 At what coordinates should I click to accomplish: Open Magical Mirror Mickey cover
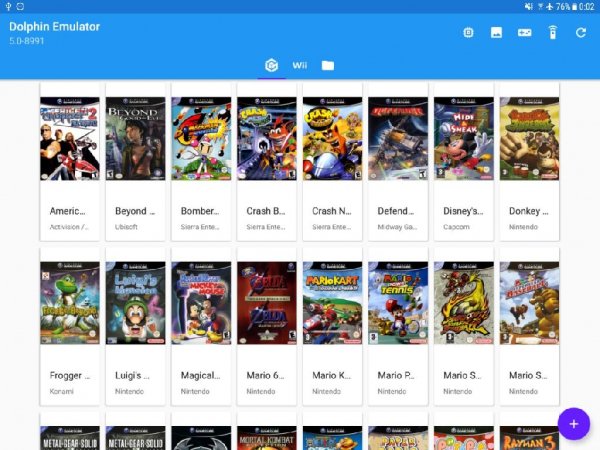point(201,303)
